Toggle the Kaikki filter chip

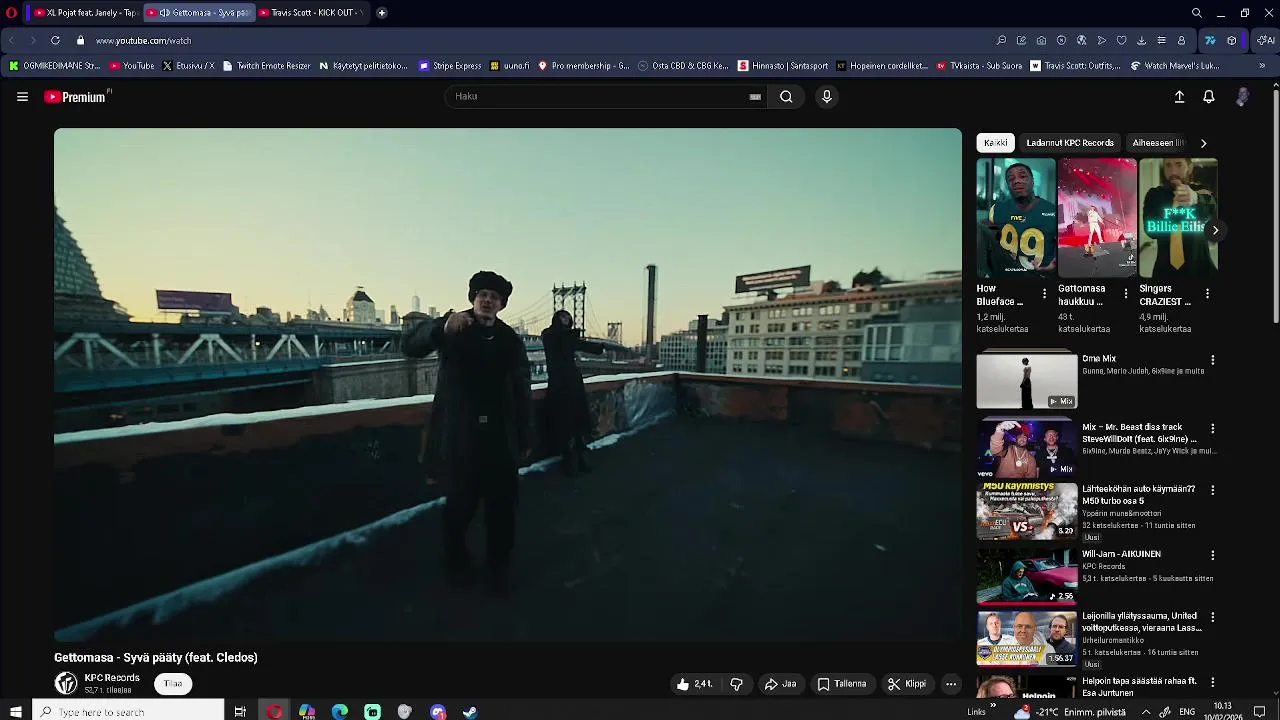pyautogui.click(x=996, y=143)
